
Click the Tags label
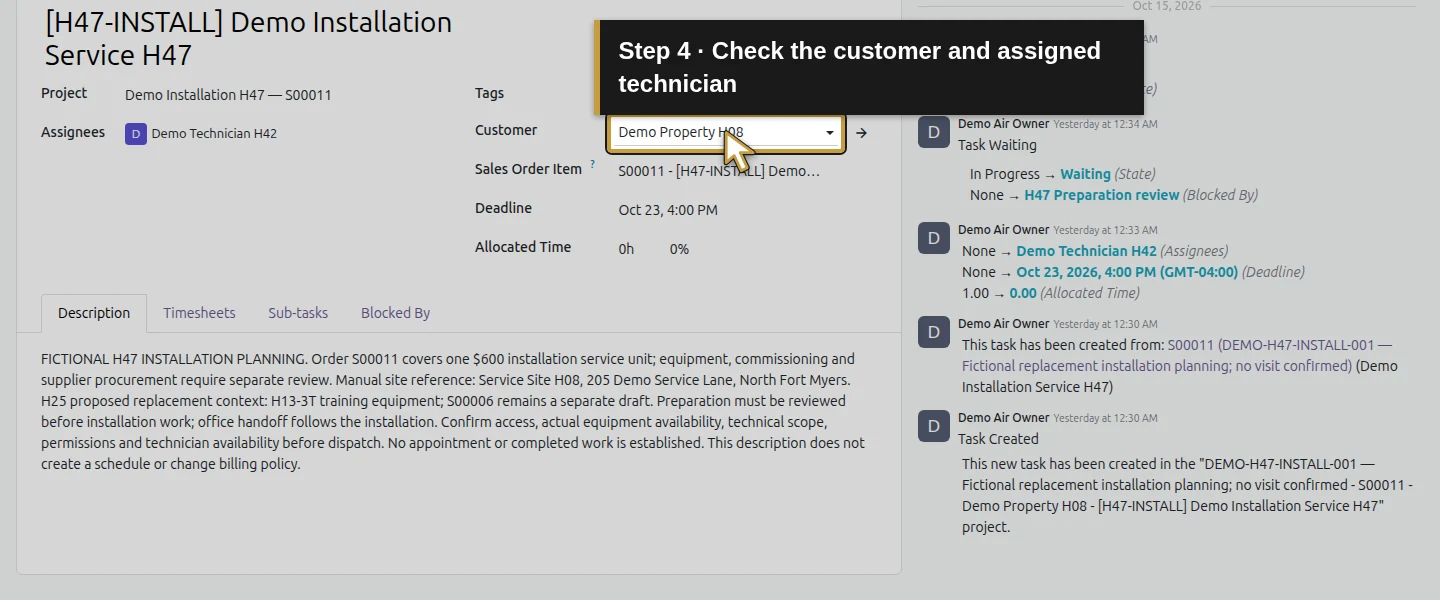click(x=489, y=93)
